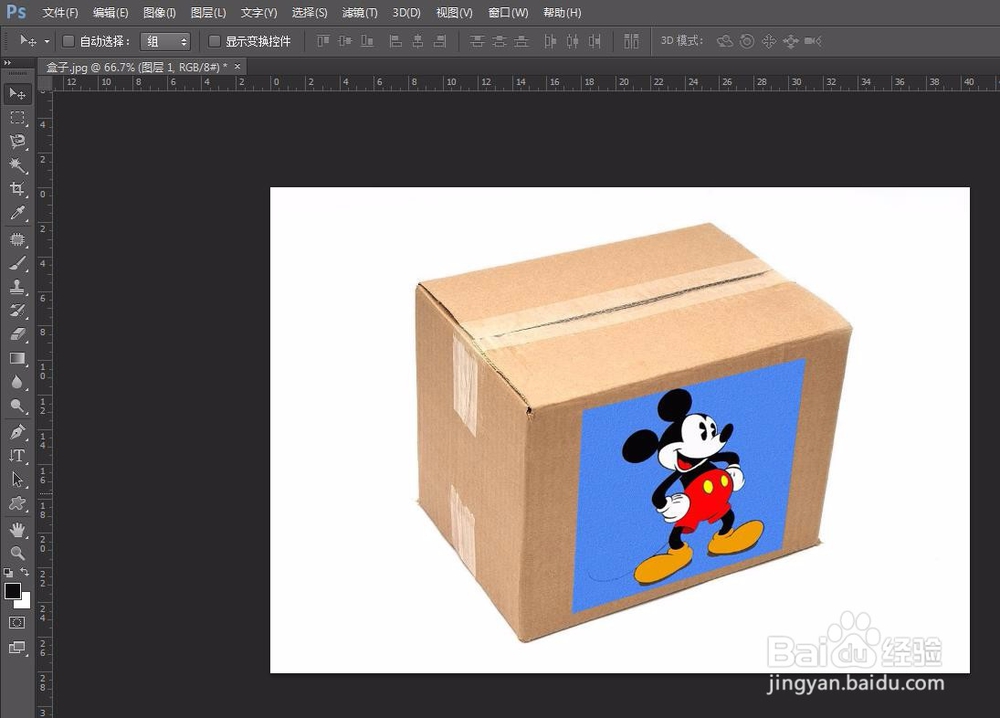The height and width of the screenshot is (718, 1000).
Task: Open the 滤镜(T) menu
Action: tap(360, 13)
